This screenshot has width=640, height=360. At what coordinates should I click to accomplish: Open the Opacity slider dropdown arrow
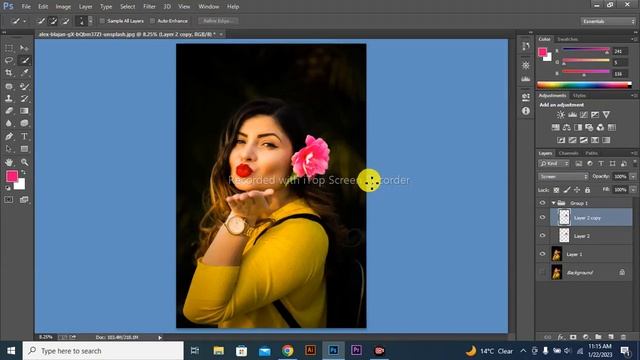(x=633, y=176)
